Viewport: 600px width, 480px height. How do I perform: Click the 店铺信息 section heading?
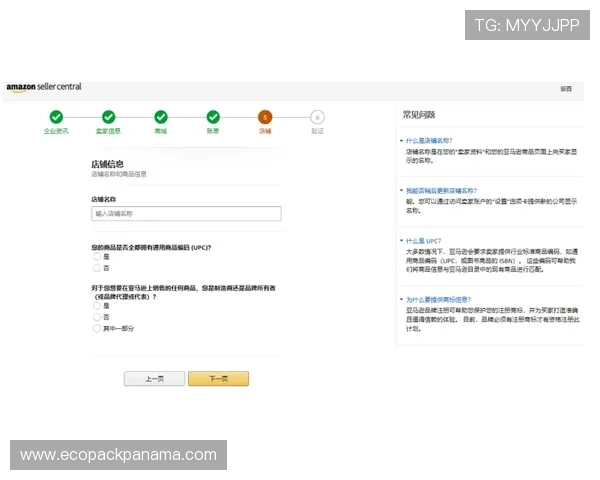tap(107, 164)
